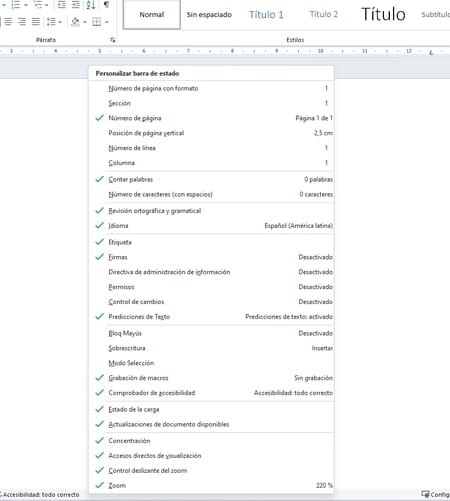Screen dimensions: 450x501
Task: Click the Config display icon in status bar
Action: tap(425, 494)
